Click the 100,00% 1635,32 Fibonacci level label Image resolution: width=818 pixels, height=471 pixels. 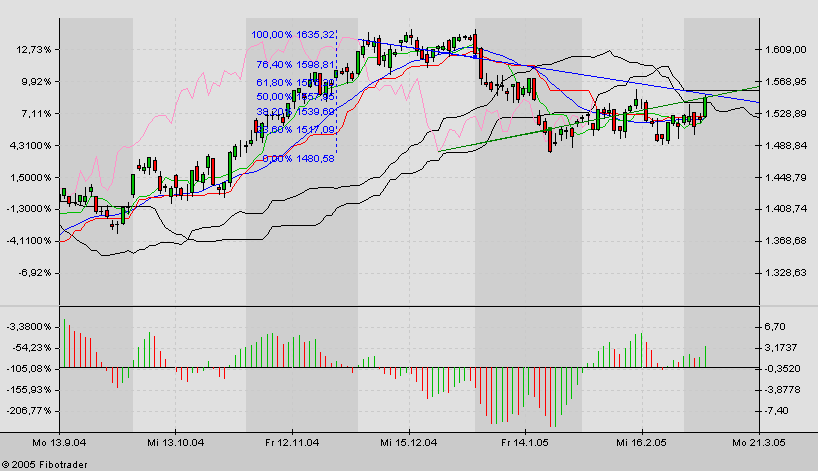(x=293, y=34)
